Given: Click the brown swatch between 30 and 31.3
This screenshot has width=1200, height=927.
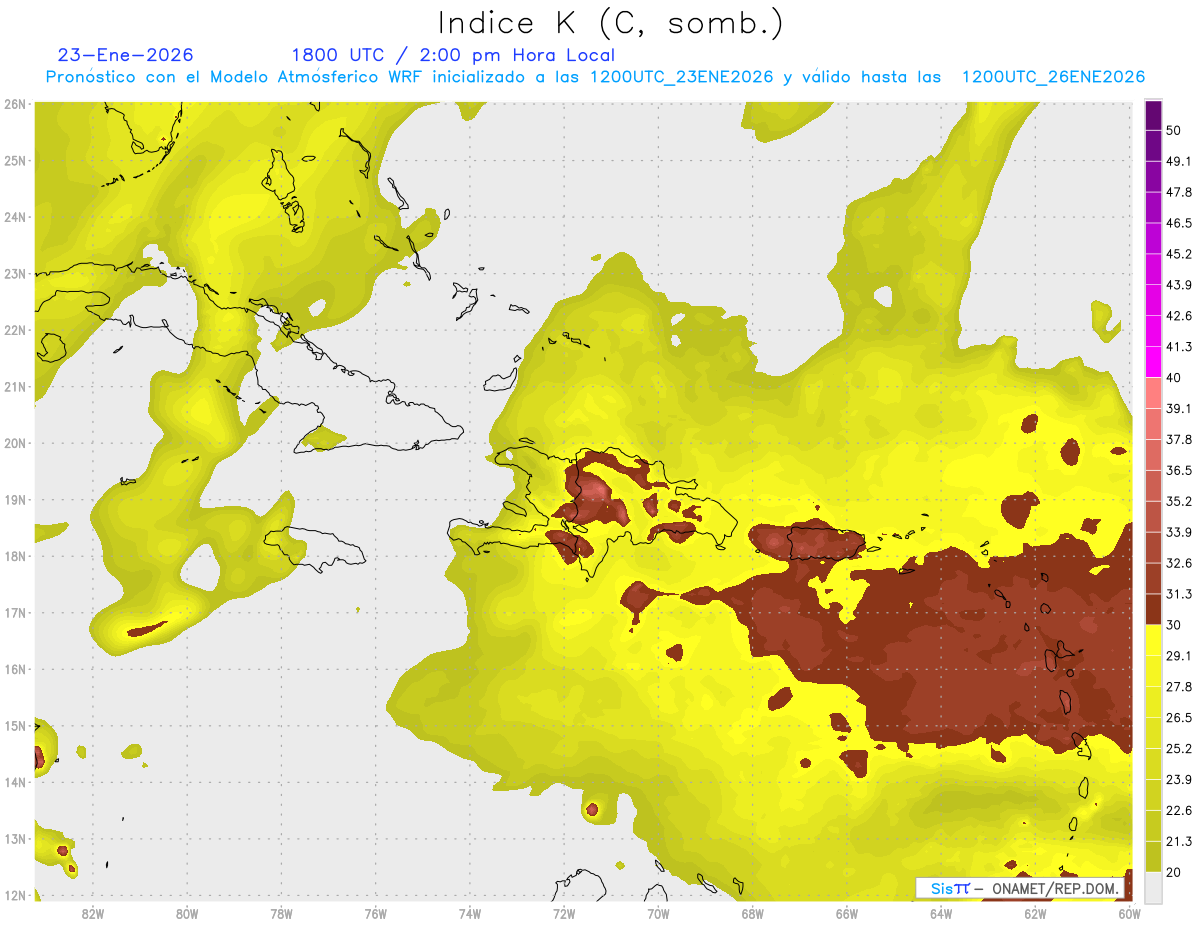Looking at the screenshot, I should (x=1153, y=610).
